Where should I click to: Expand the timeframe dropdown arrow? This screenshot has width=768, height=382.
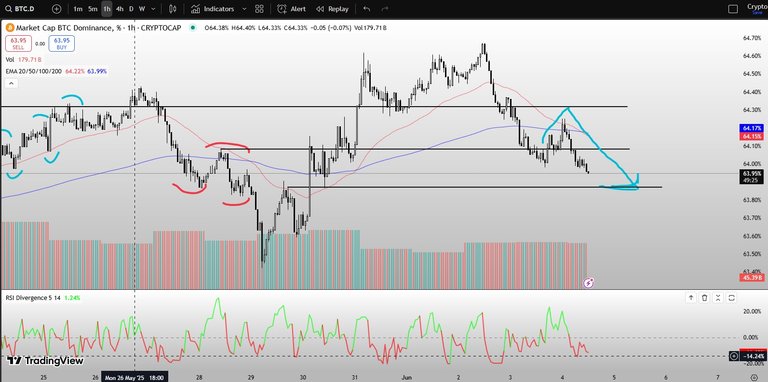pyautogui.click(x=154, y=9)
